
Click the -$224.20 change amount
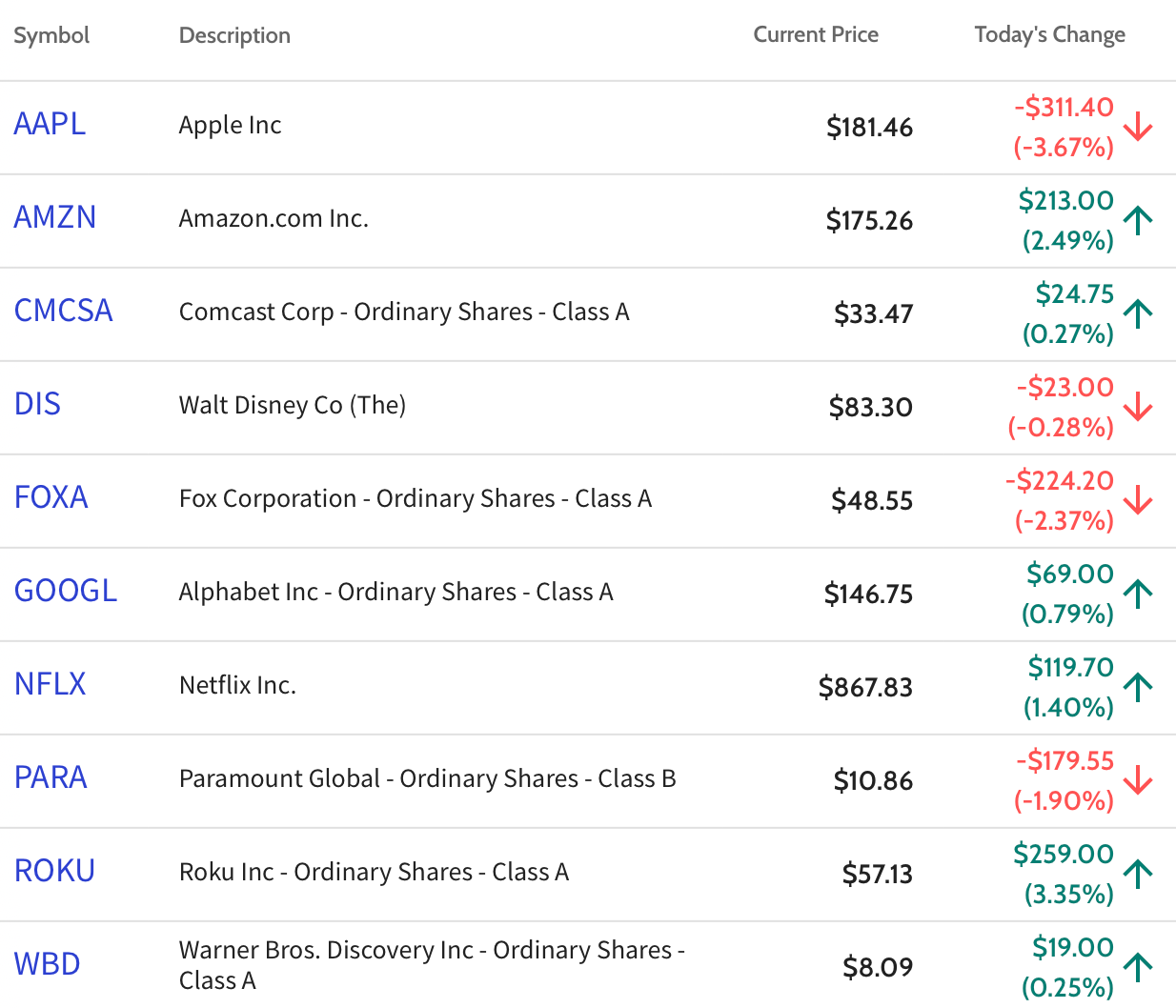[x=1060, y=480]
